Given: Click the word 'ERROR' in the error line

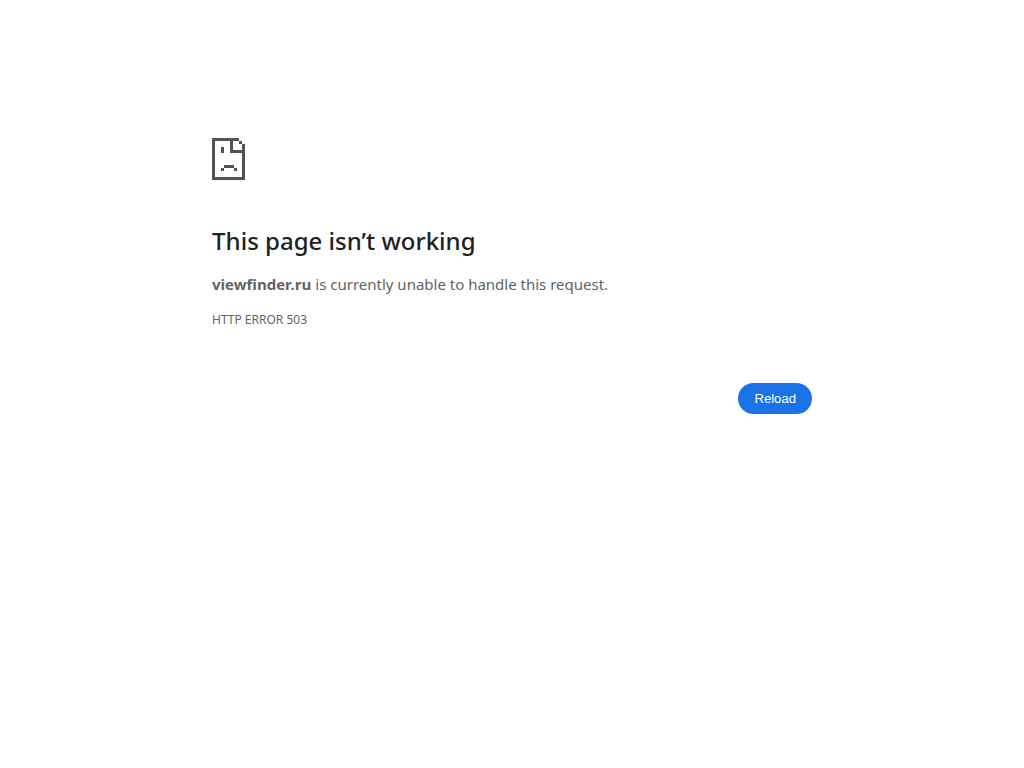Looking at the screenshot, I should pyautogui.click(x=264, y=319).
